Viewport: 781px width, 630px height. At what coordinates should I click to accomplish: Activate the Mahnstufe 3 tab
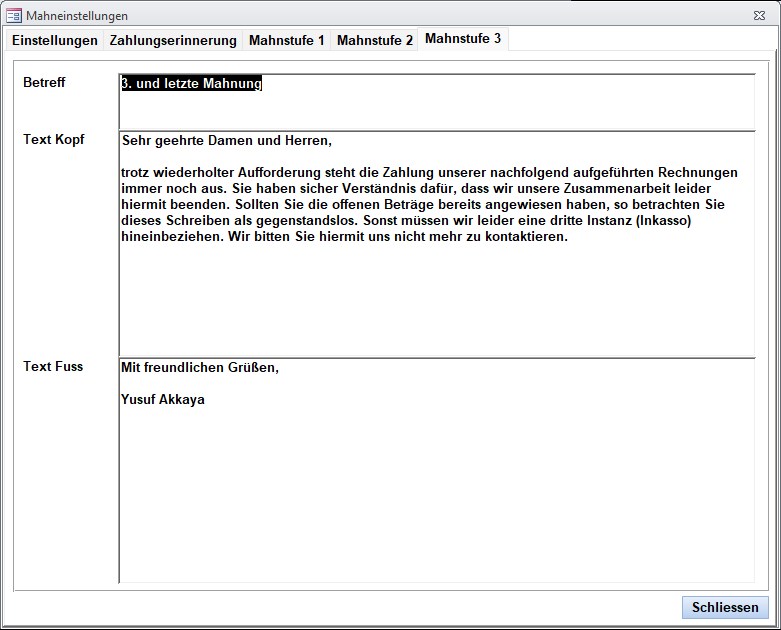463,39
